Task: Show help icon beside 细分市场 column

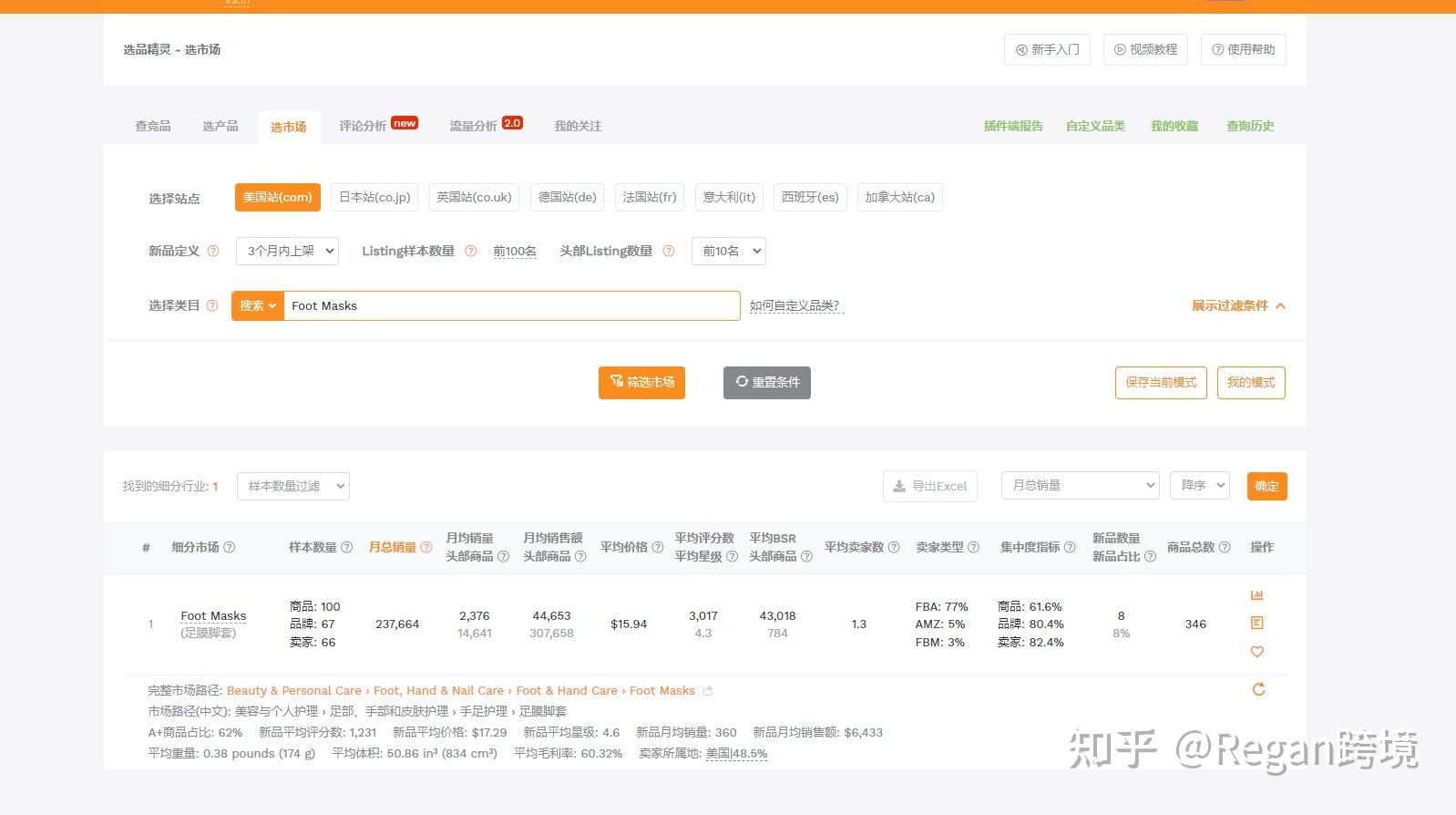Action: click(230, 547)
